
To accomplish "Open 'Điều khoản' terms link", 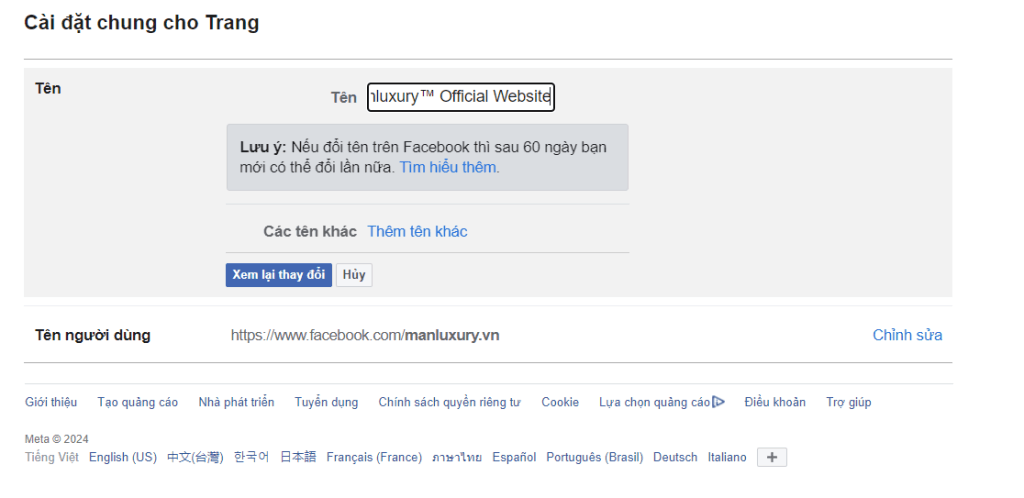I will [x=774, y=402].
